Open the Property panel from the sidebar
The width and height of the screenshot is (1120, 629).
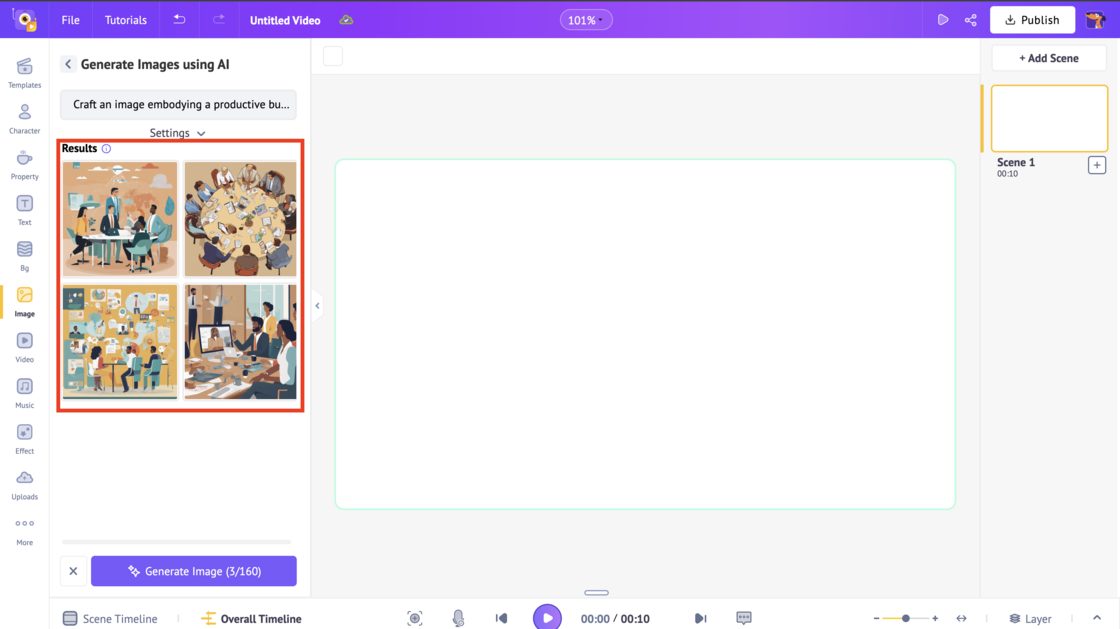[x=24, y=164]
